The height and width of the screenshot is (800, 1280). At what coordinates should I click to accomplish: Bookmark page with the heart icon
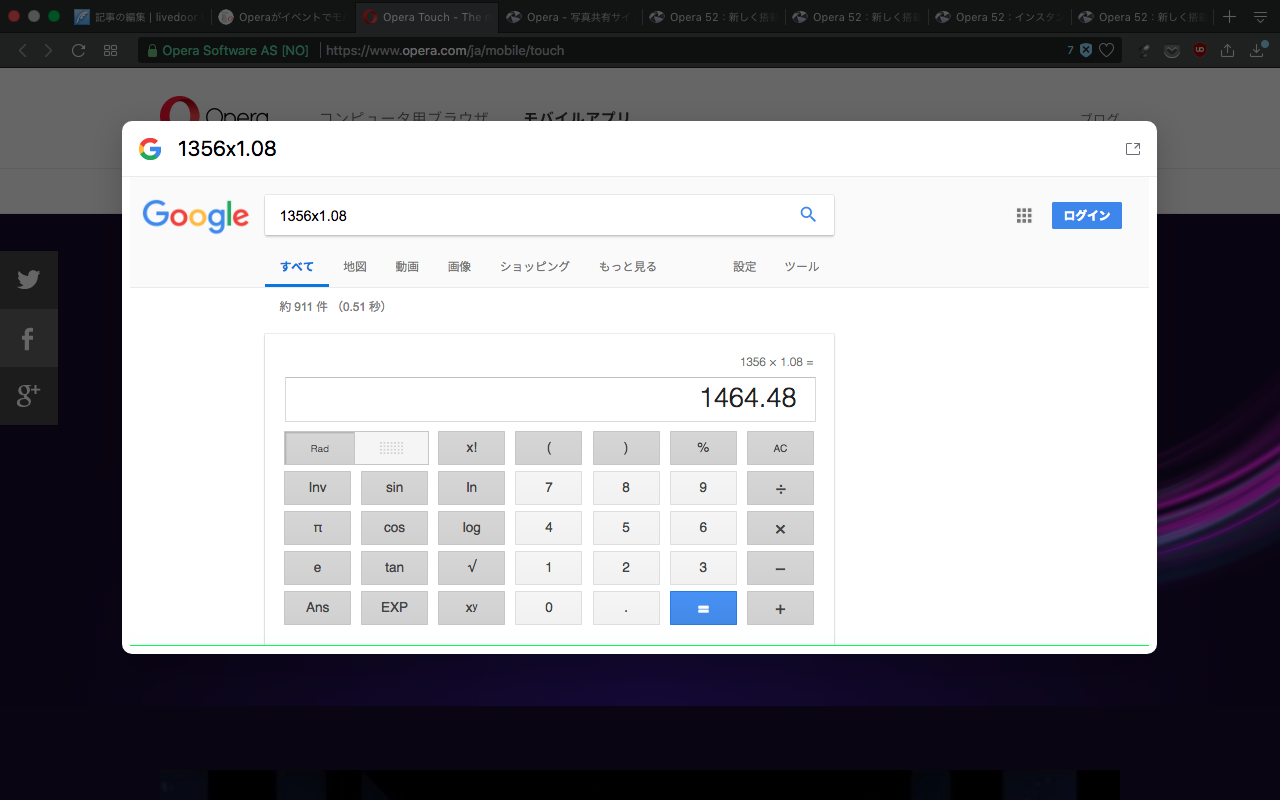[x=1107, y=50]
